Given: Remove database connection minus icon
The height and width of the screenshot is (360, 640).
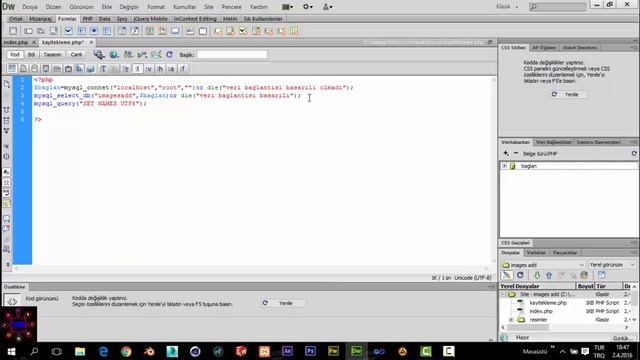Looking at the screenshot, I should click(x=516, y=153).
